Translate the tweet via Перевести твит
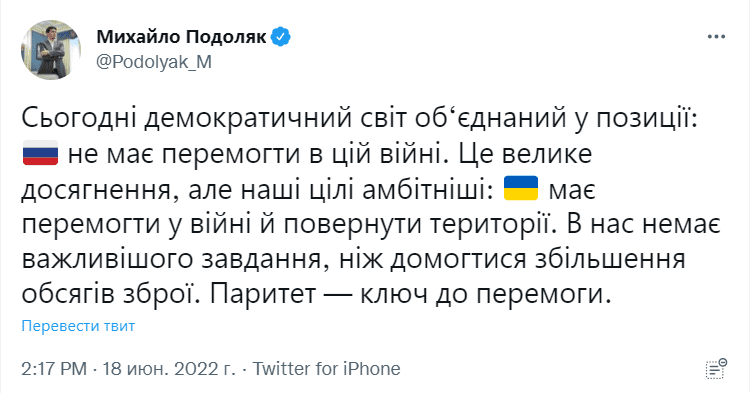Image resolution: width=752 pixels, height=393 pixels. (78, 326)
